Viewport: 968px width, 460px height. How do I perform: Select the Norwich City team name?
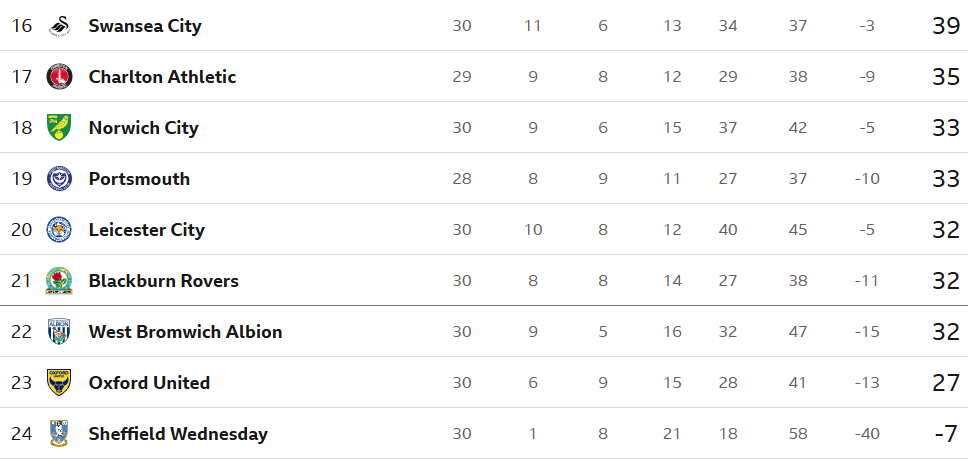[143, 128]
